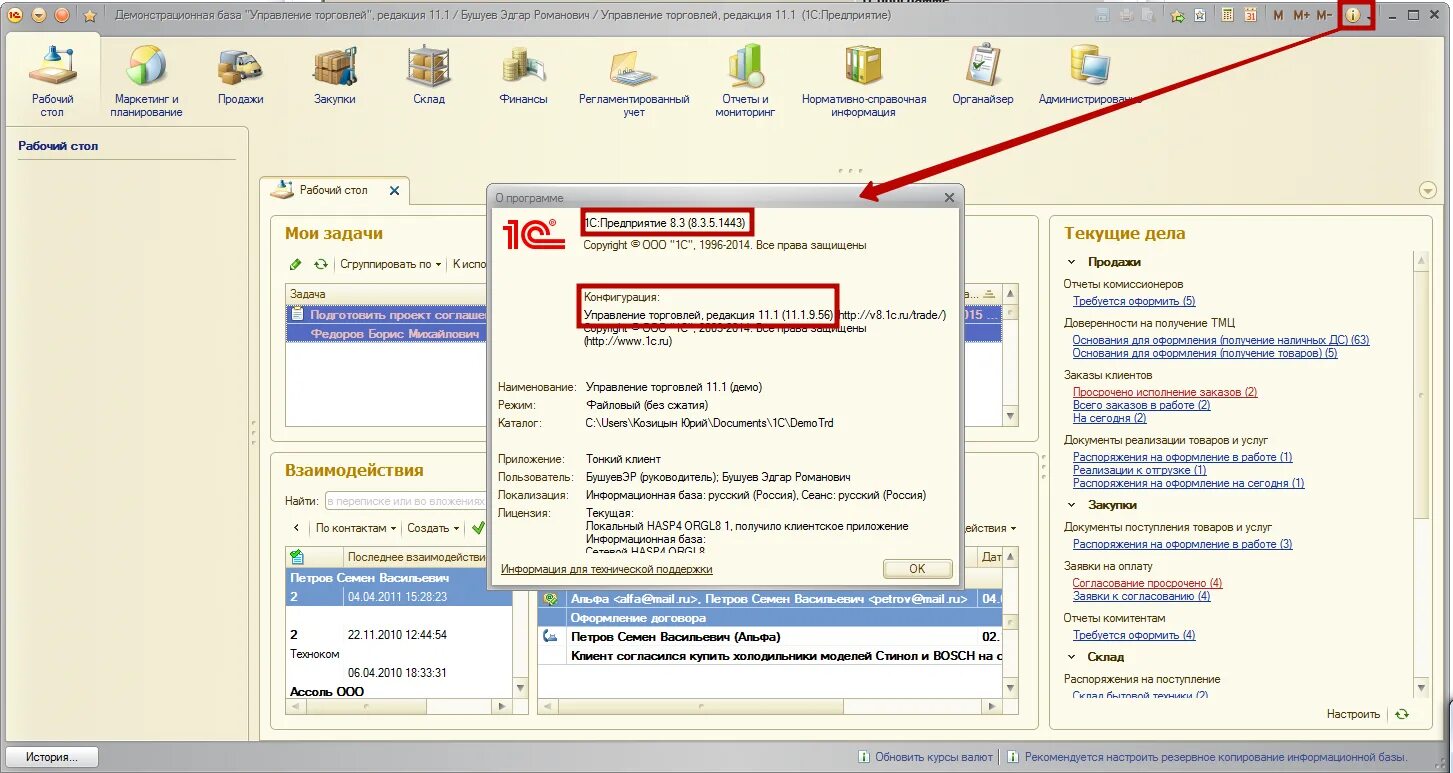Open the По контактам dropdown

click(356, 527)
